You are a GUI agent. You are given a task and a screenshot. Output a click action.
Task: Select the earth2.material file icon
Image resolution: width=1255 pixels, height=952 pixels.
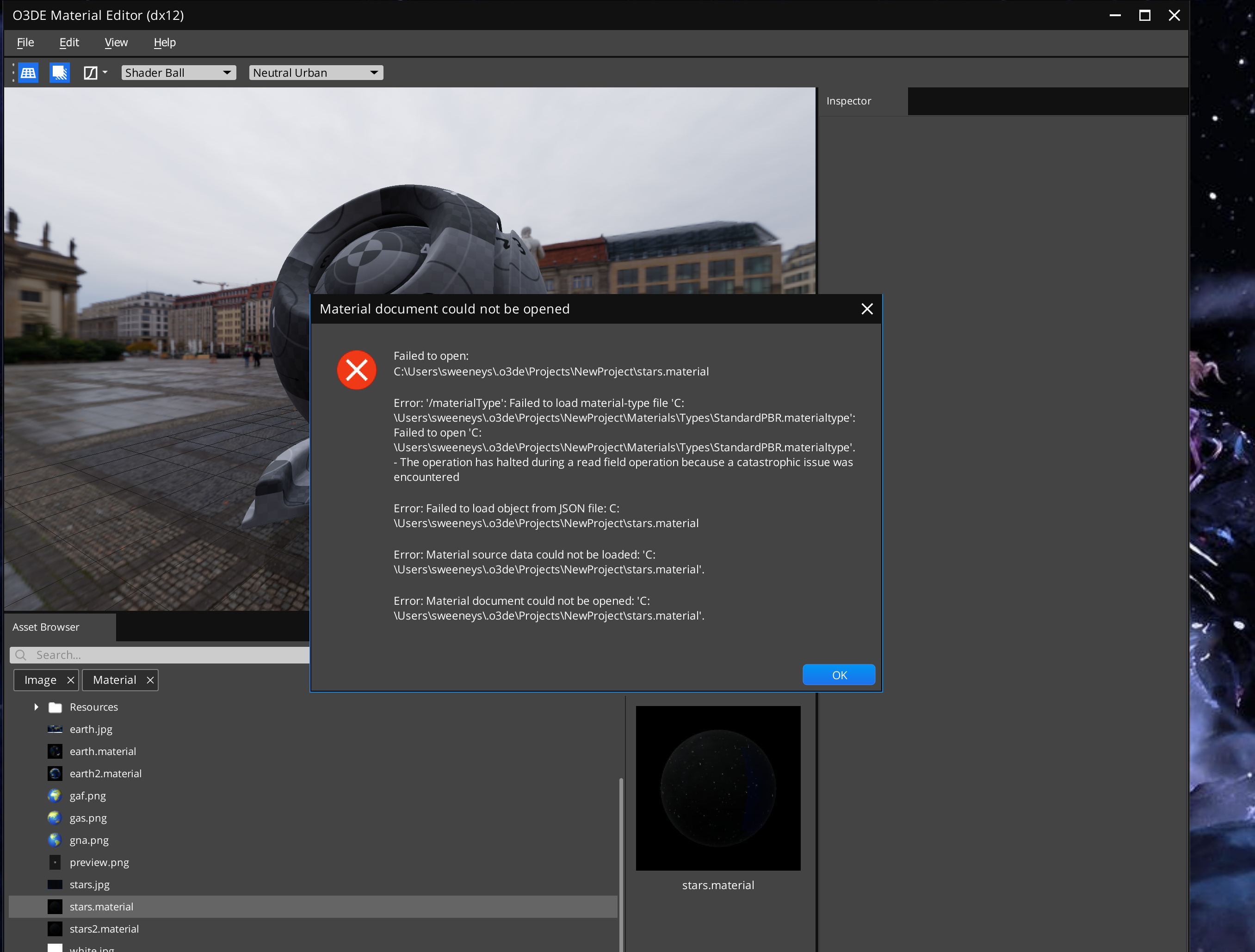[x=55, y=774]
